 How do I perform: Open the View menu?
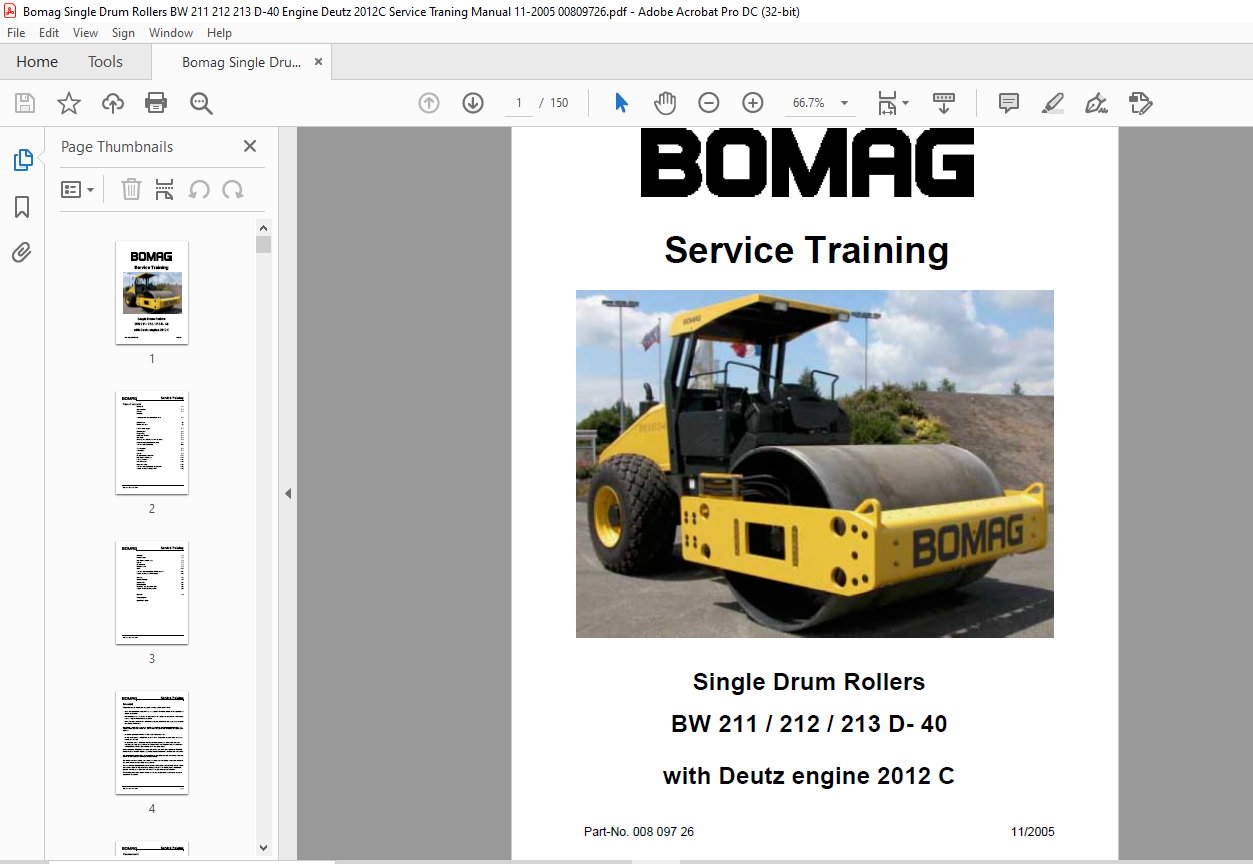point(85,33)
